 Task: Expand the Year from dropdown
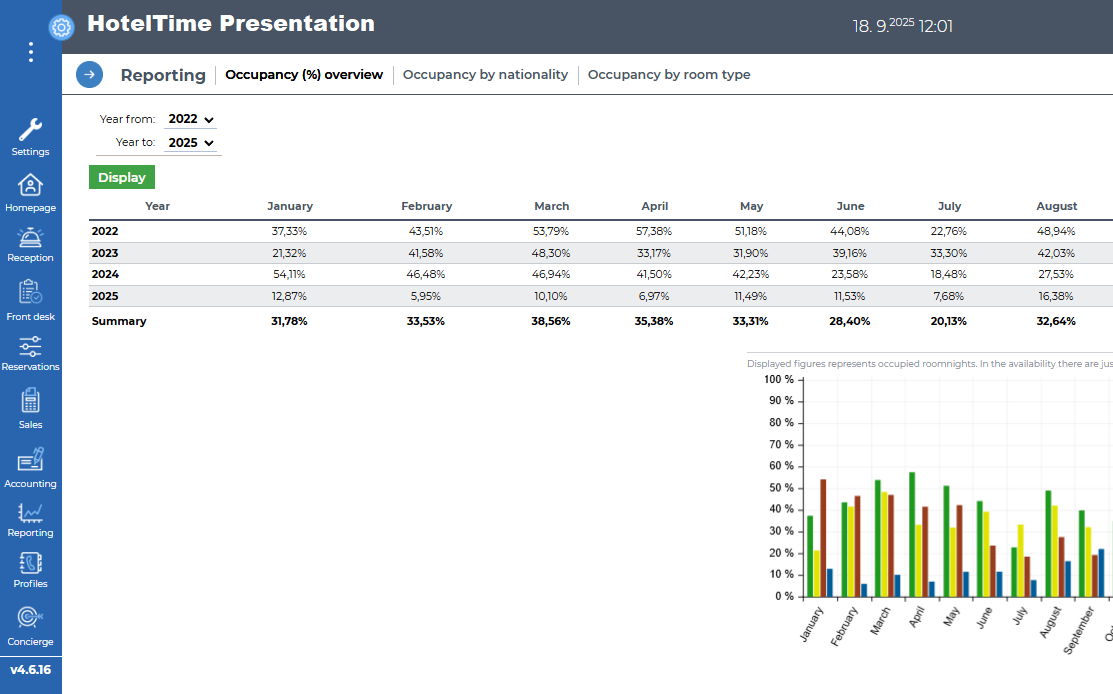tap(191, 119)
